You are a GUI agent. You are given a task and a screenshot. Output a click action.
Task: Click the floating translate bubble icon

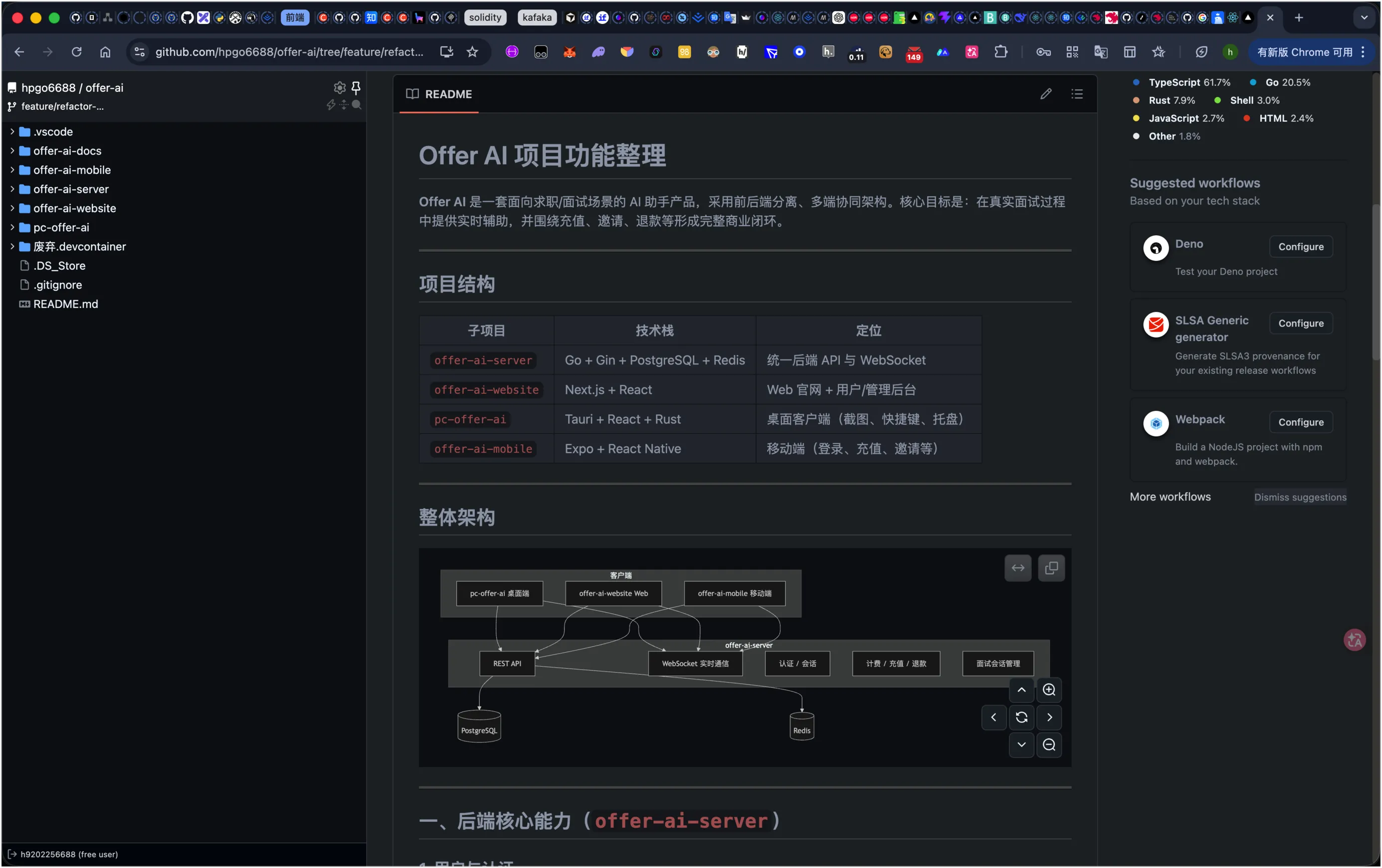pos(1355,639)
